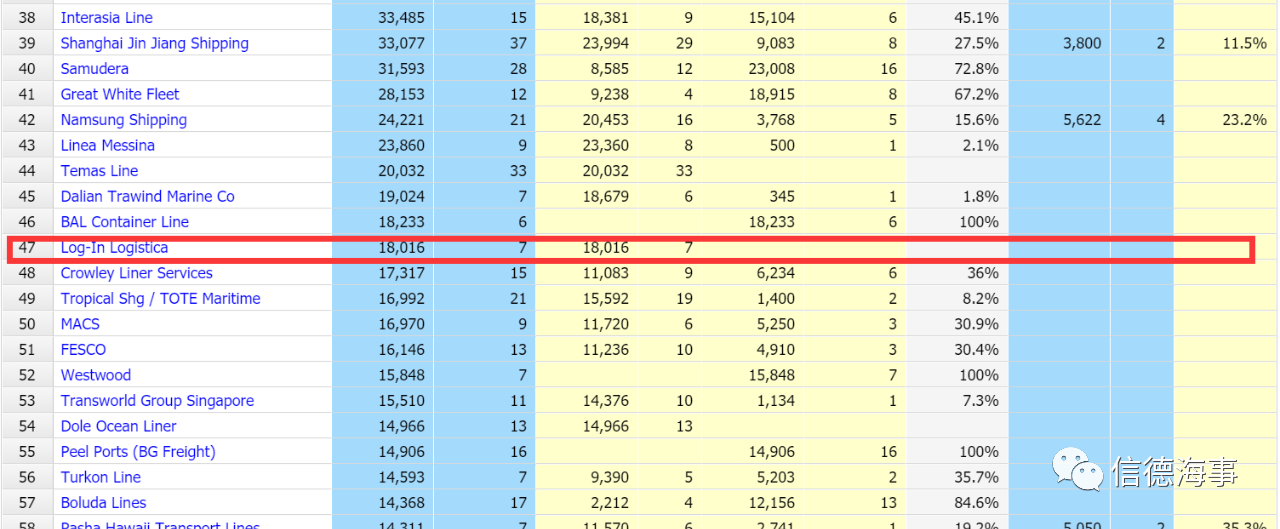This screenshot has height=529, width=1280.
Task: Select percentage cell 72.8%
Action: (976, 69)
